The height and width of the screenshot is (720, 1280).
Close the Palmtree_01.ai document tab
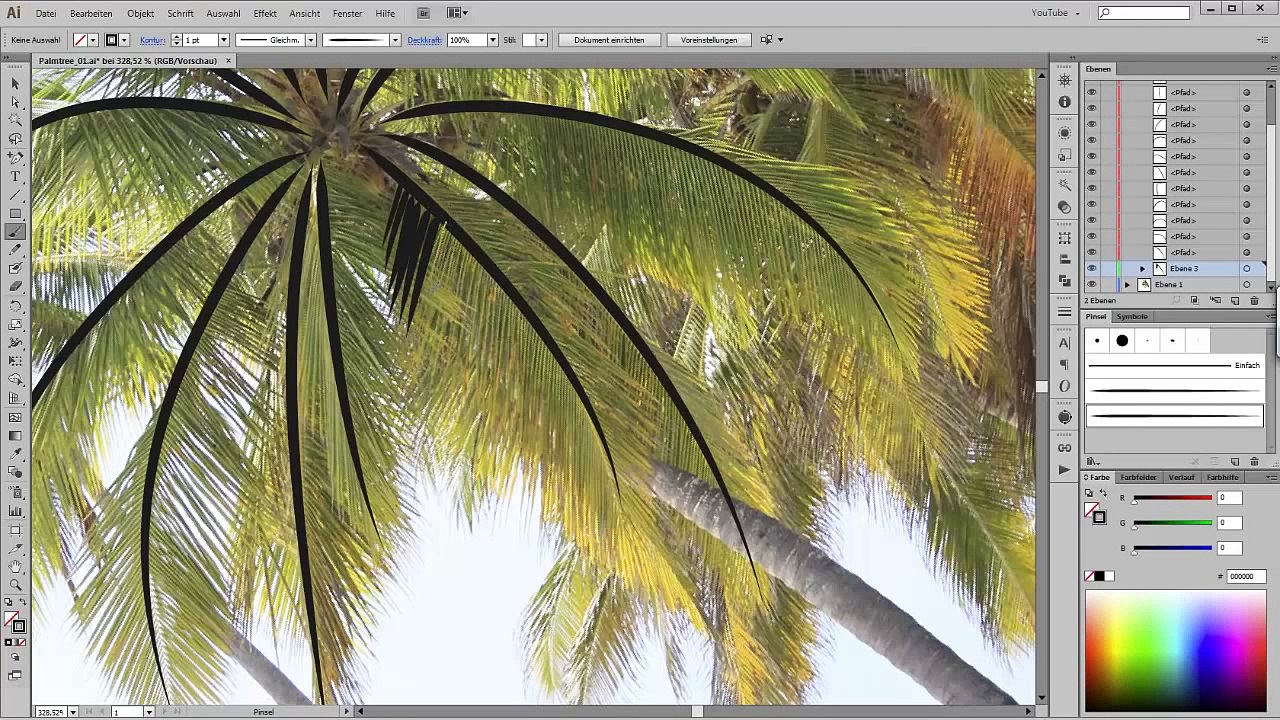(228, 61)
